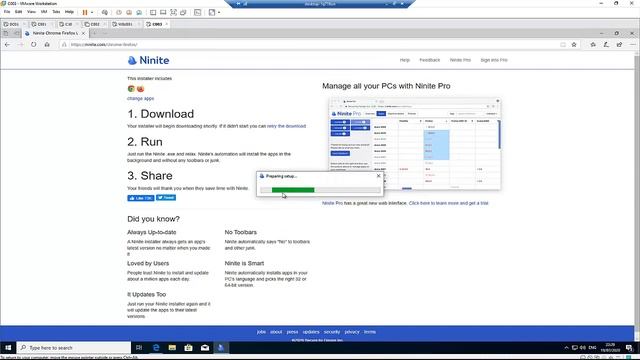
Task: Click the favorites star in address bar
Action: (x=574, y=44)
